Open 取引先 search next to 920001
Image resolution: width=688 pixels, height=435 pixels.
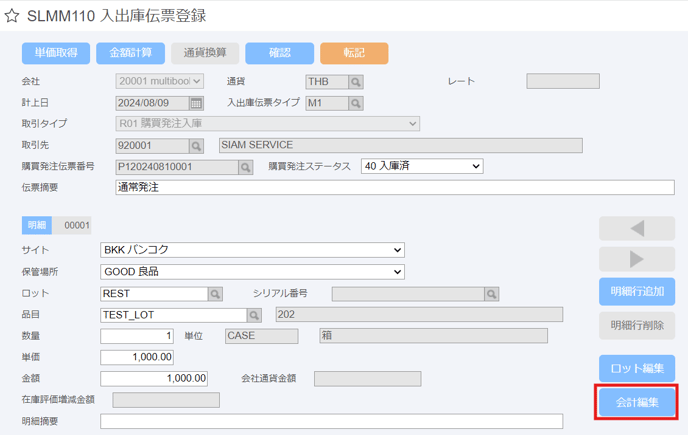(x=196, y=146)
